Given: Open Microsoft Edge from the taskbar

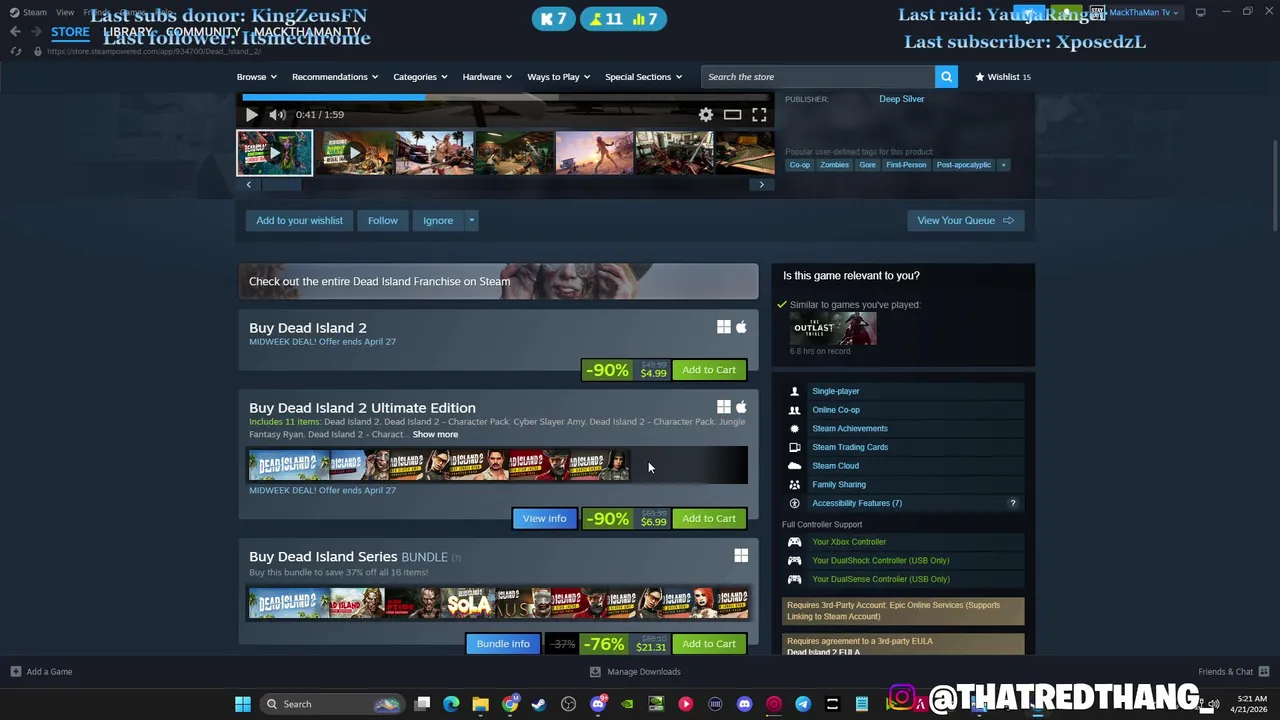Looking at the screenshot, I should tap(451, 704).
